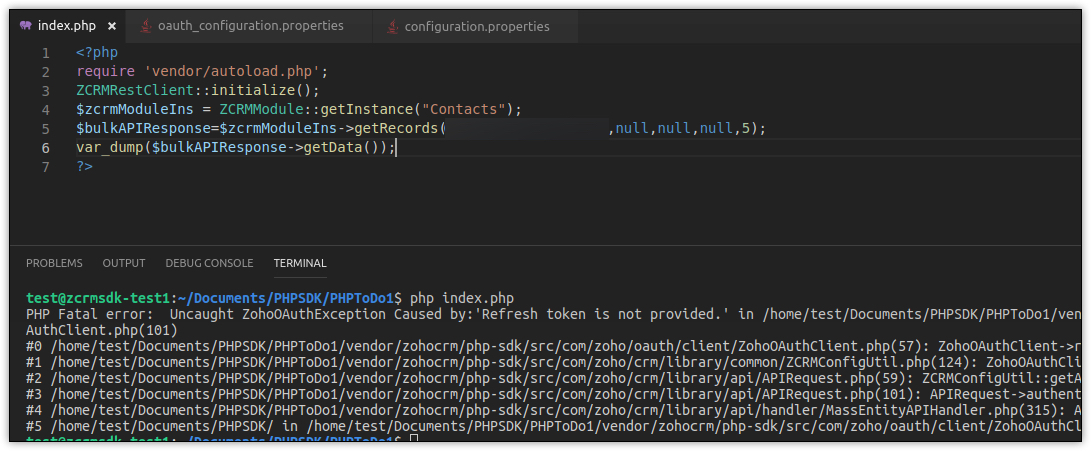Click stack trace line #0 ZohoOAuthClient.php(57)
The width and height of the screenshot is (1091, 451).
(x=553, y=345)
